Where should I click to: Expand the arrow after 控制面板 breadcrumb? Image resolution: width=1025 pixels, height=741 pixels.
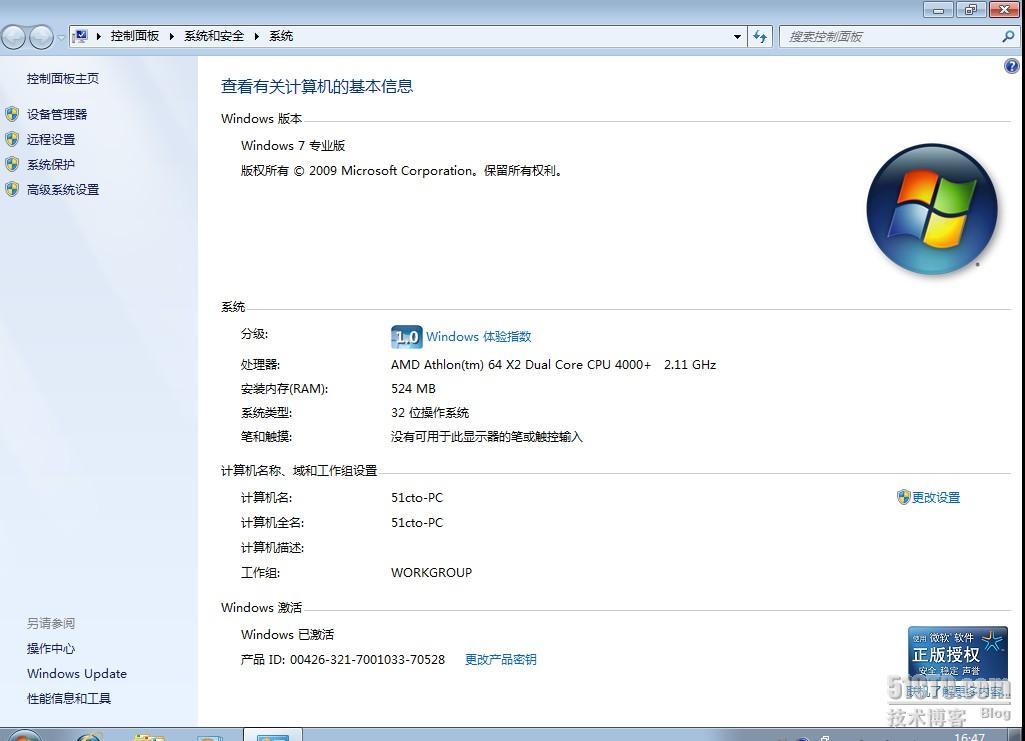[x=171, y=37]
